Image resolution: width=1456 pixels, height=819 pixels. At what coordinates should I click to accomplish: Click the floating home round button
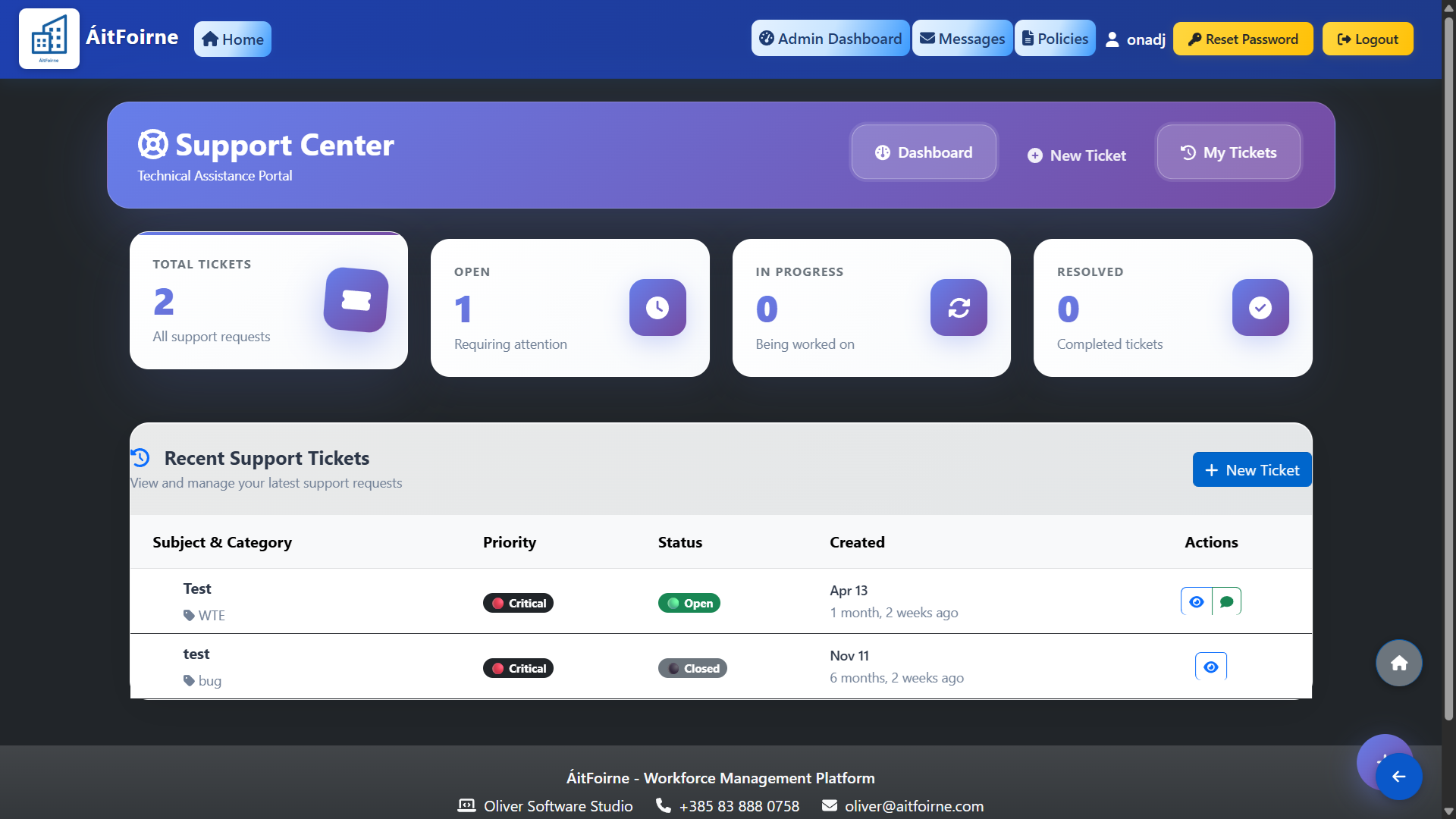(x=1399, y=663)
